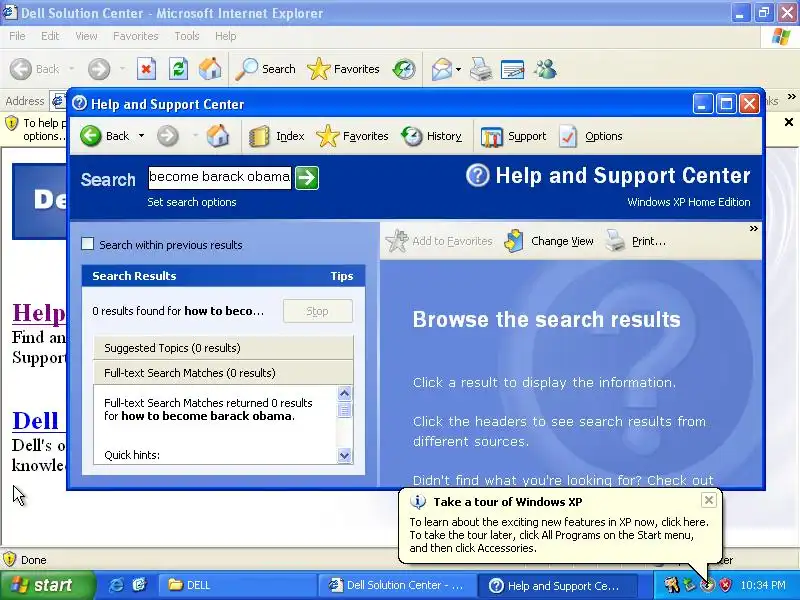Click Internet Explorer Stop icon
Screen dimensions: 800x600
click(146, 69)
